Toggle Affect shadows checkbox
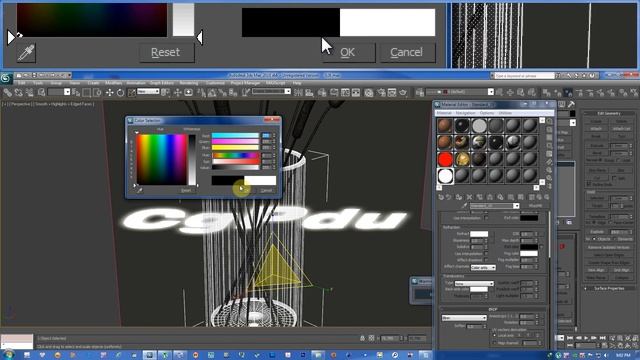Screen dimensions: 640x360 click(x=486, y=260)
